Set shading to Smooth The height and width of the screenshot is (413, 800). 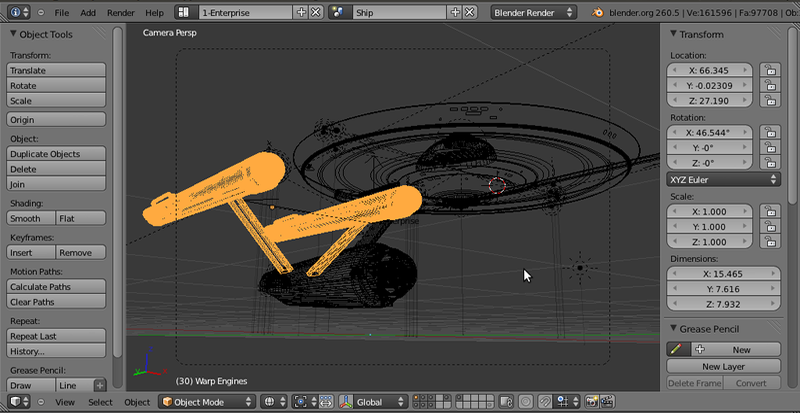point(31,218)
